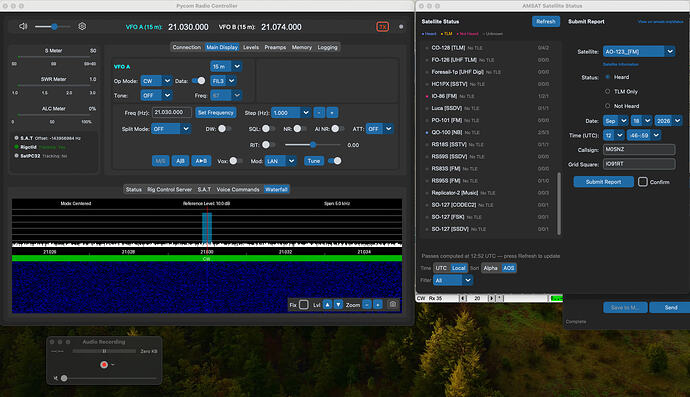Click the waterfall Zoom plus button

(x=378, y=305)
